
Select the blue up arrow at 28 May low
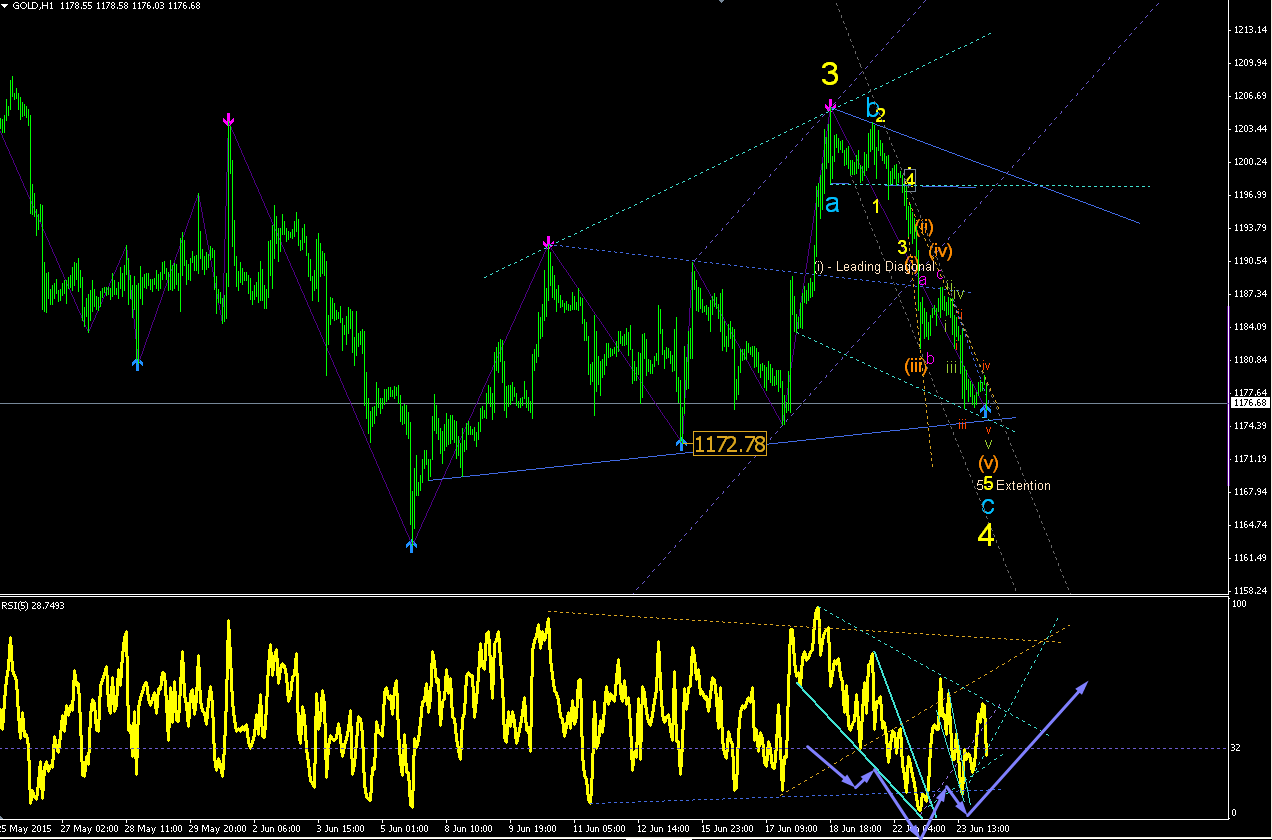click(x=138, y=364)
